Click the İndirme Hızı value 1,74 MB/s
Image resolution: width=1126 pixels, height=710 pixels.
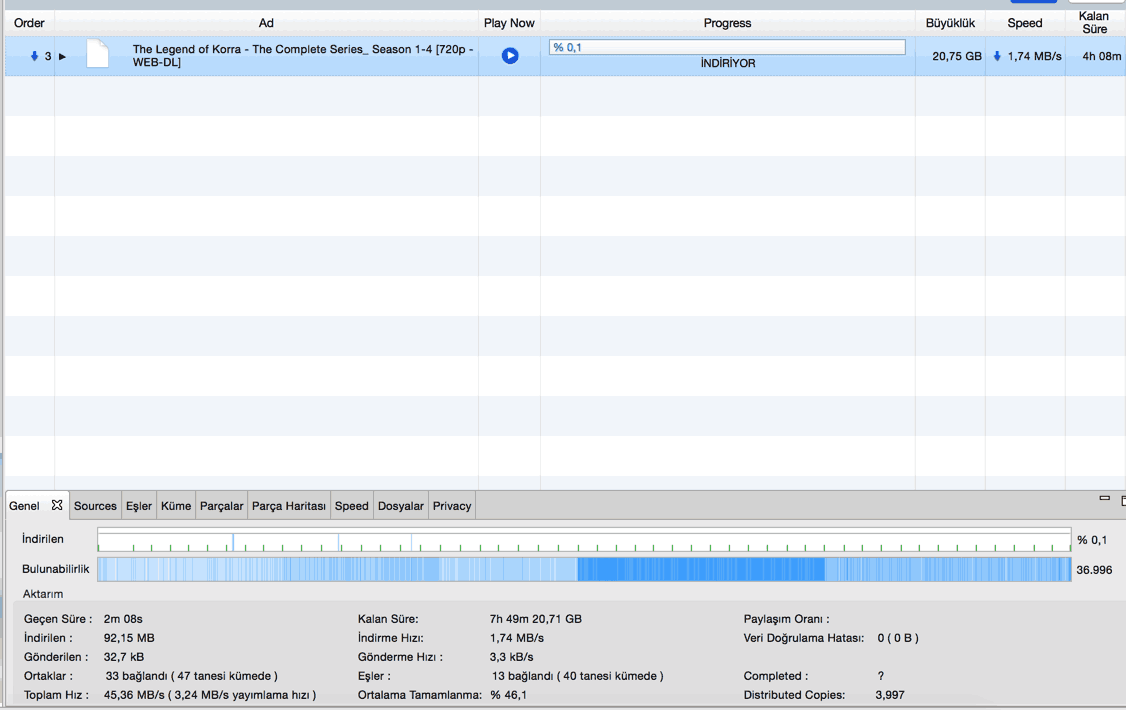click(x=517, y=637)
